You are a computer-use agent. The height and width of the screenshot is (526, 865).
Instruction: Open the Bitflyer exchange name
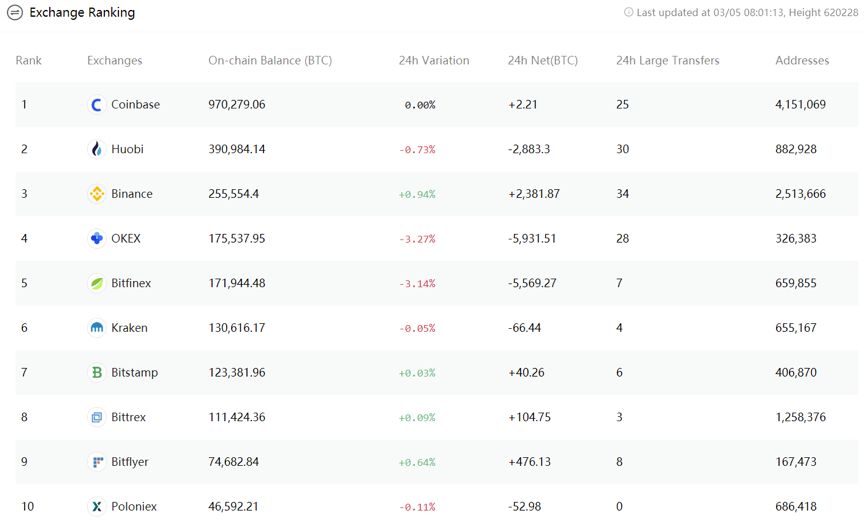(130, 462)
